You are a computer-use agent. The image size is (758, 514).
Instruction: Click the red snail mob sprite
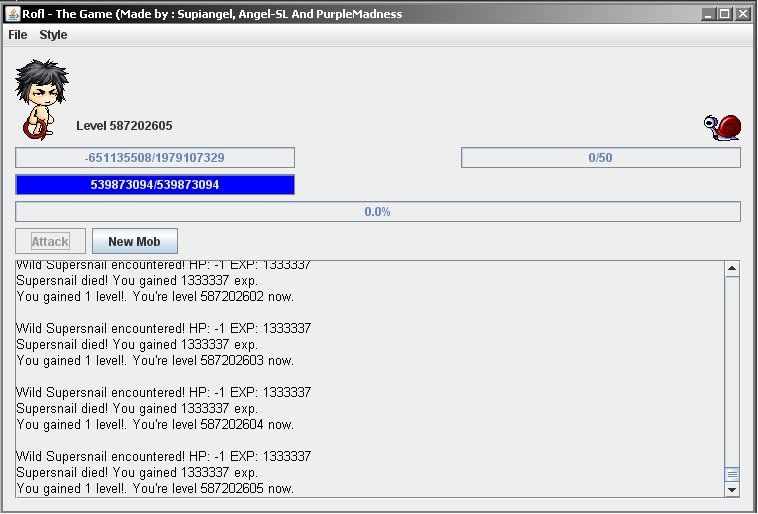(x=723, y=127)
